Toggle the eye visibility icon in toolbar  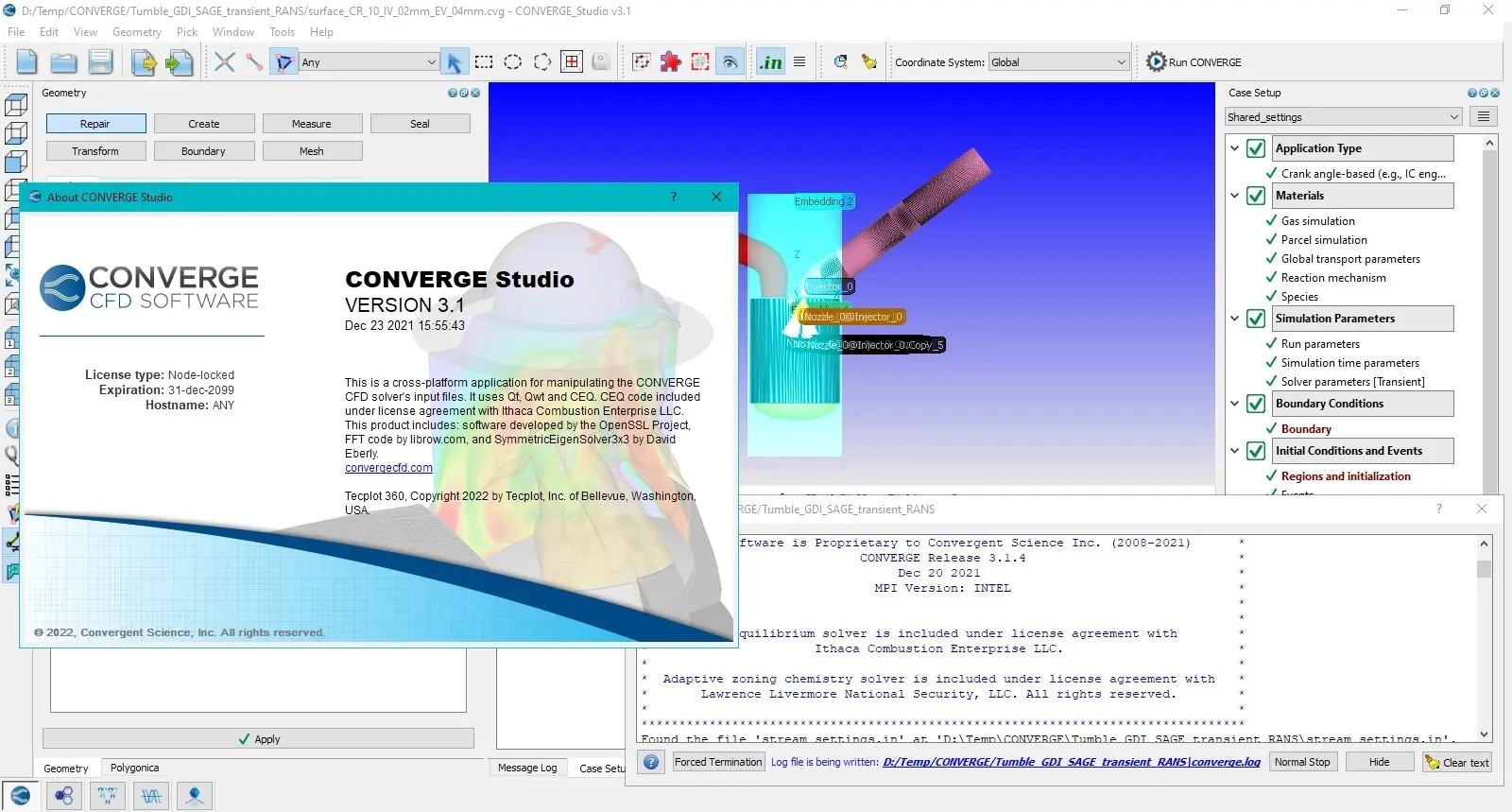tap(730, 62)
